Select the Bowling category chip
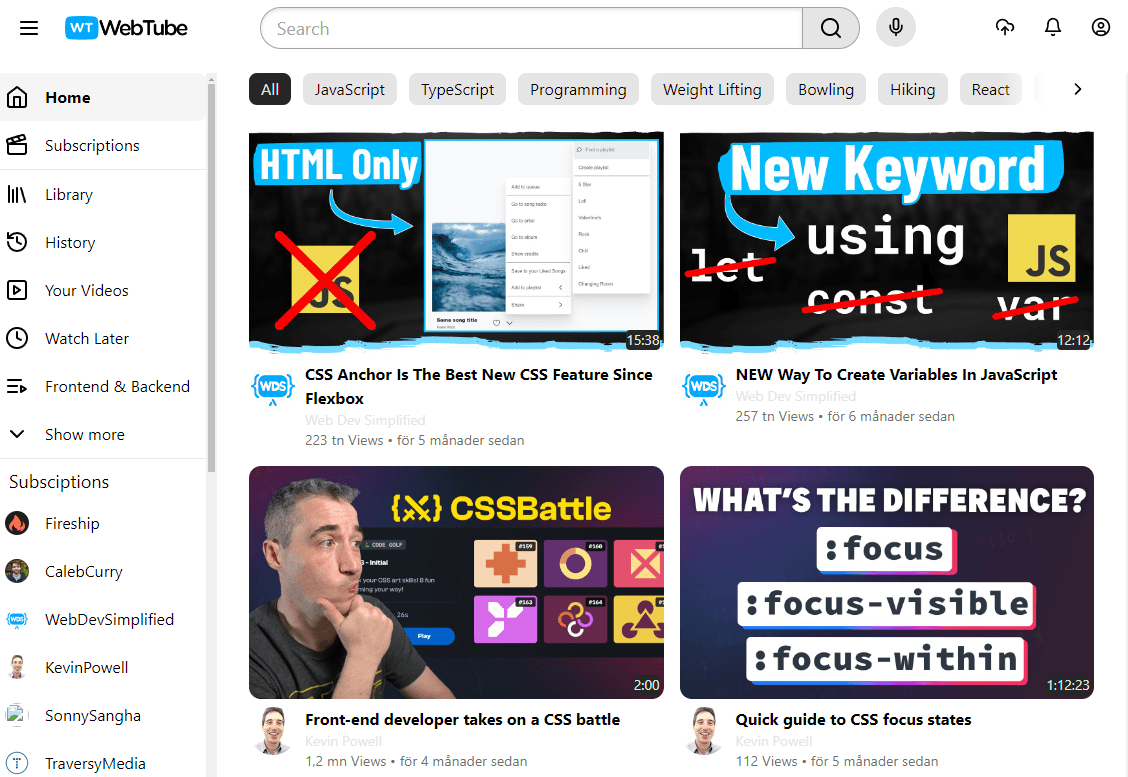Viewport: 1128px width, 777px height. coord(826,89)
